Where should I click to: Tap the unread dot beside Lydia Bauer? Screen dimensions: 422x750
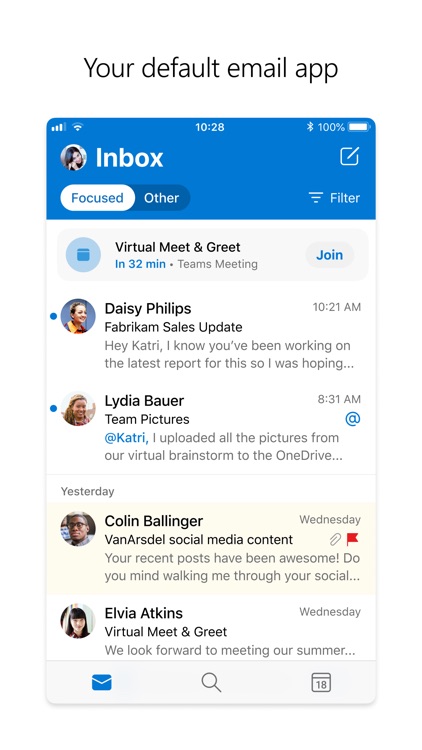(54, 408)
